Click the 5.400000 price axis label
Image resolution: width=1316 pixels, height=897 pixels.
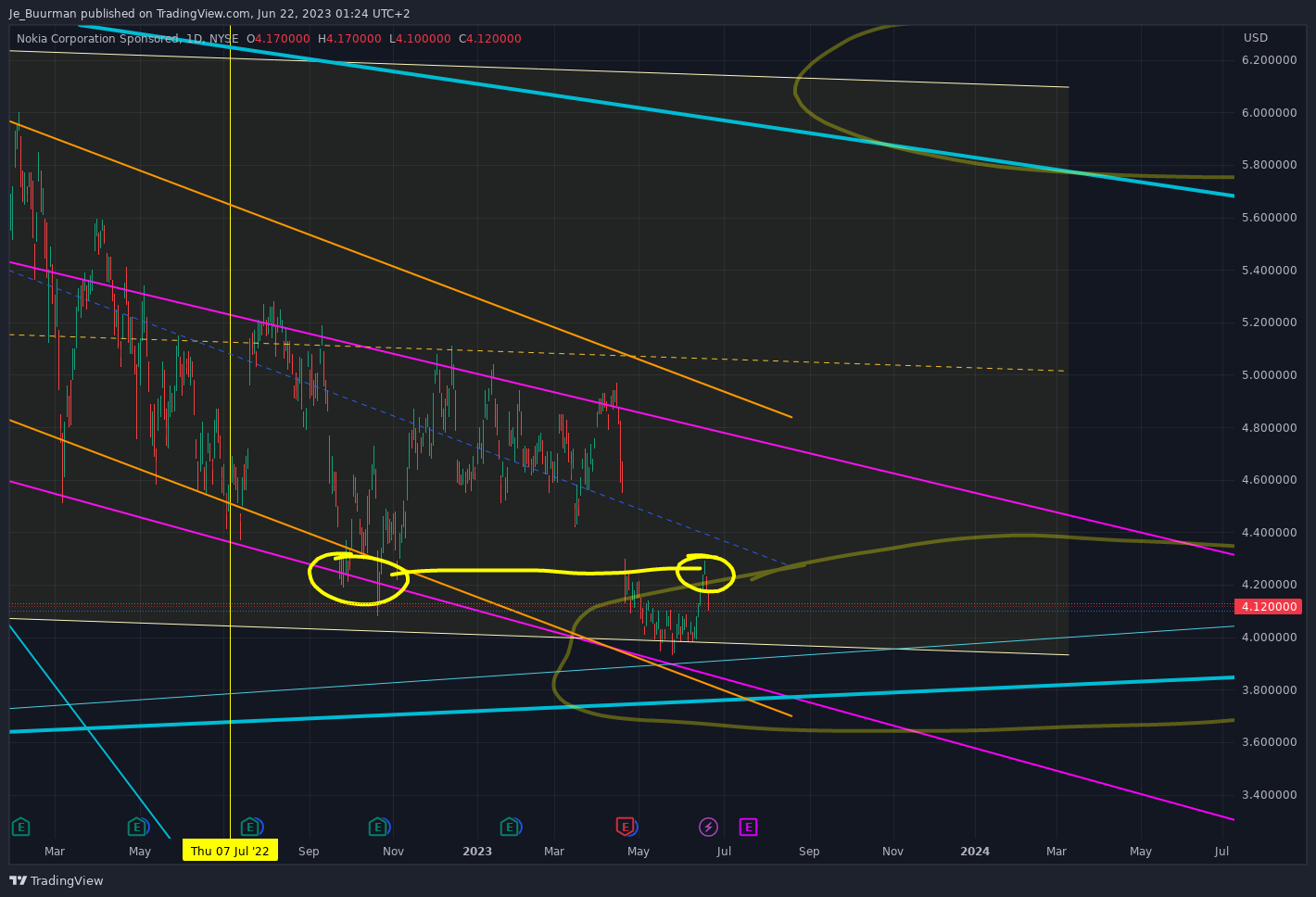[x=1269, y=271]
